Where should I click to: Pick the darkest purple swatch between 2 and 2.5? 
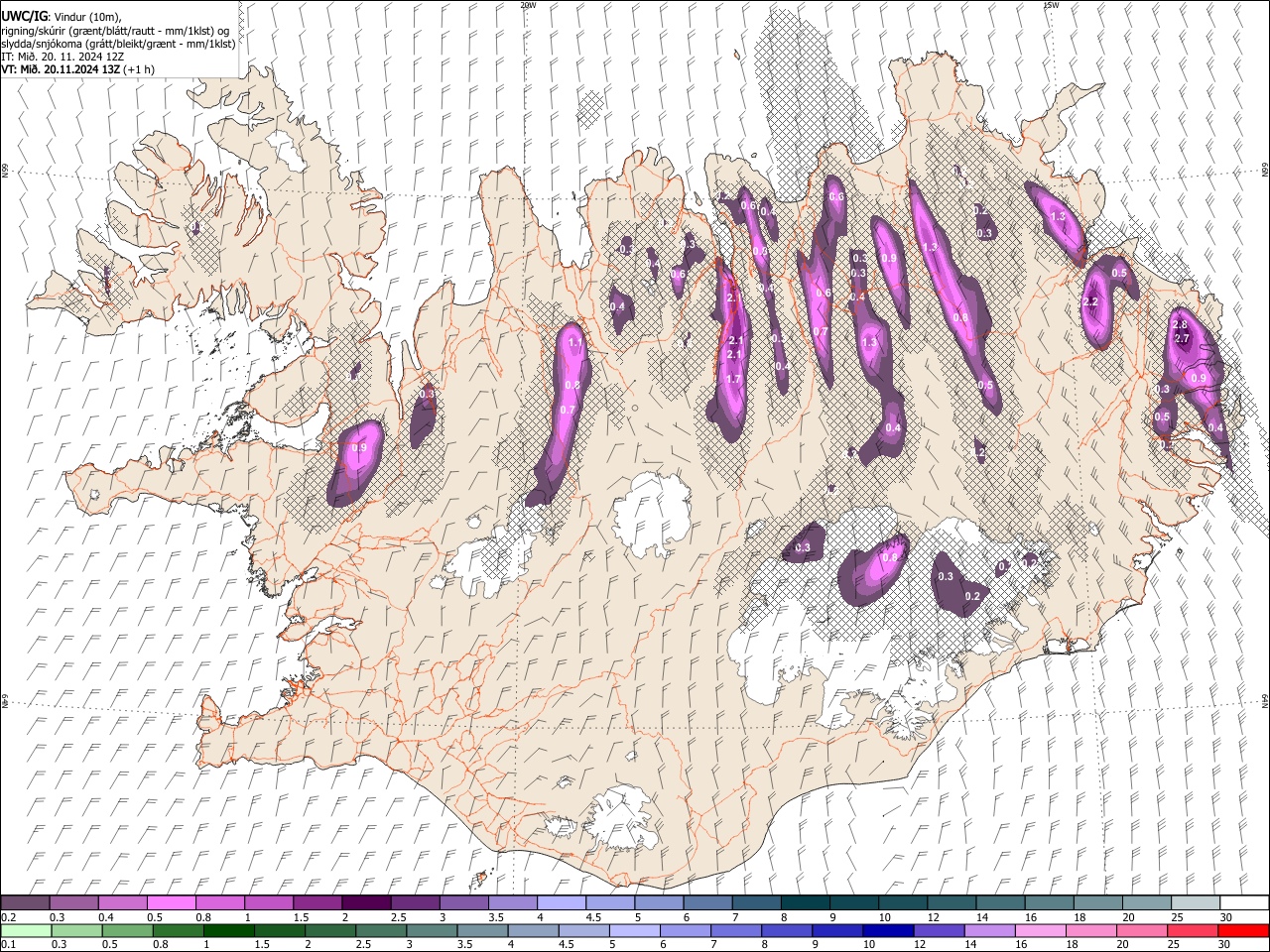[365, 902]
